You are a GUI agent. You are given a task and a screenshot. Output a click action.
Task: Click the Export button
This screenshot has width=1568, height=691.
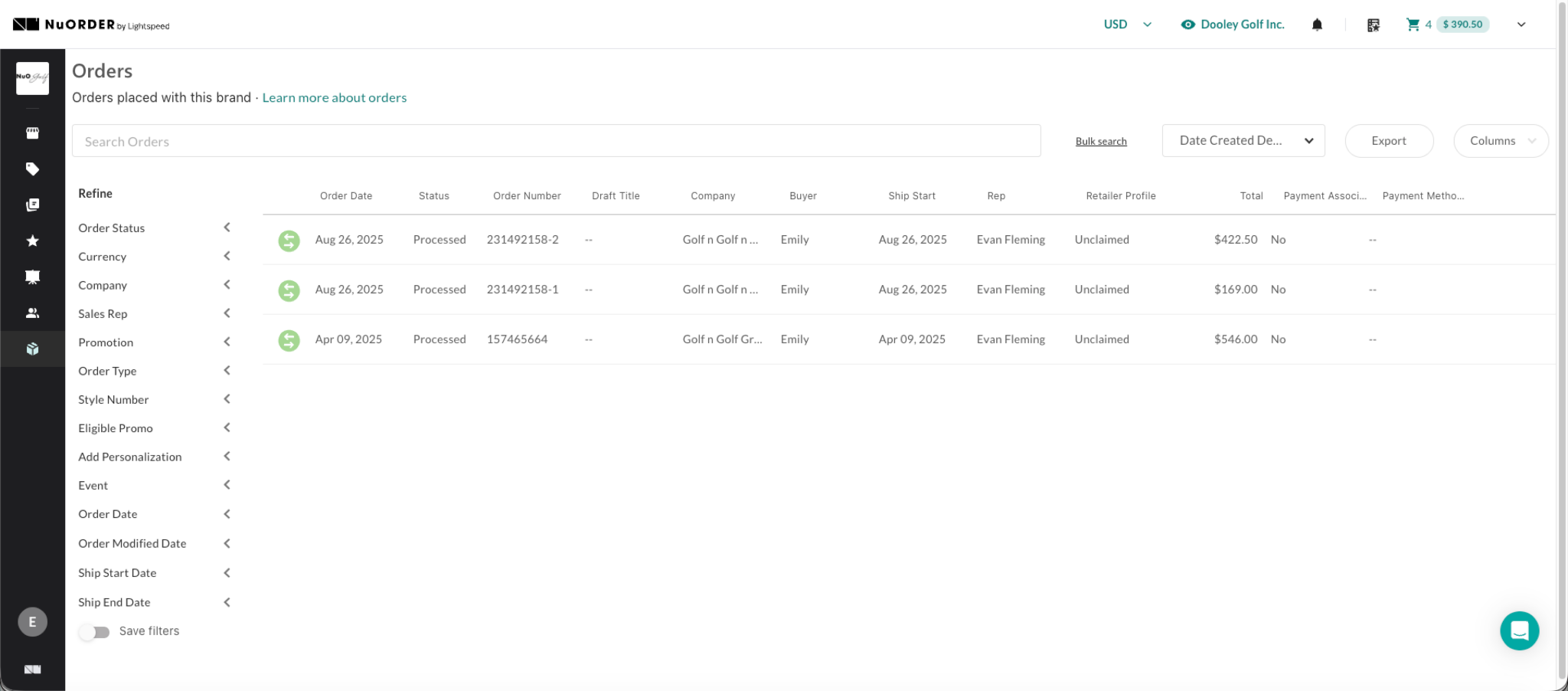click(x=1389, y=141)
